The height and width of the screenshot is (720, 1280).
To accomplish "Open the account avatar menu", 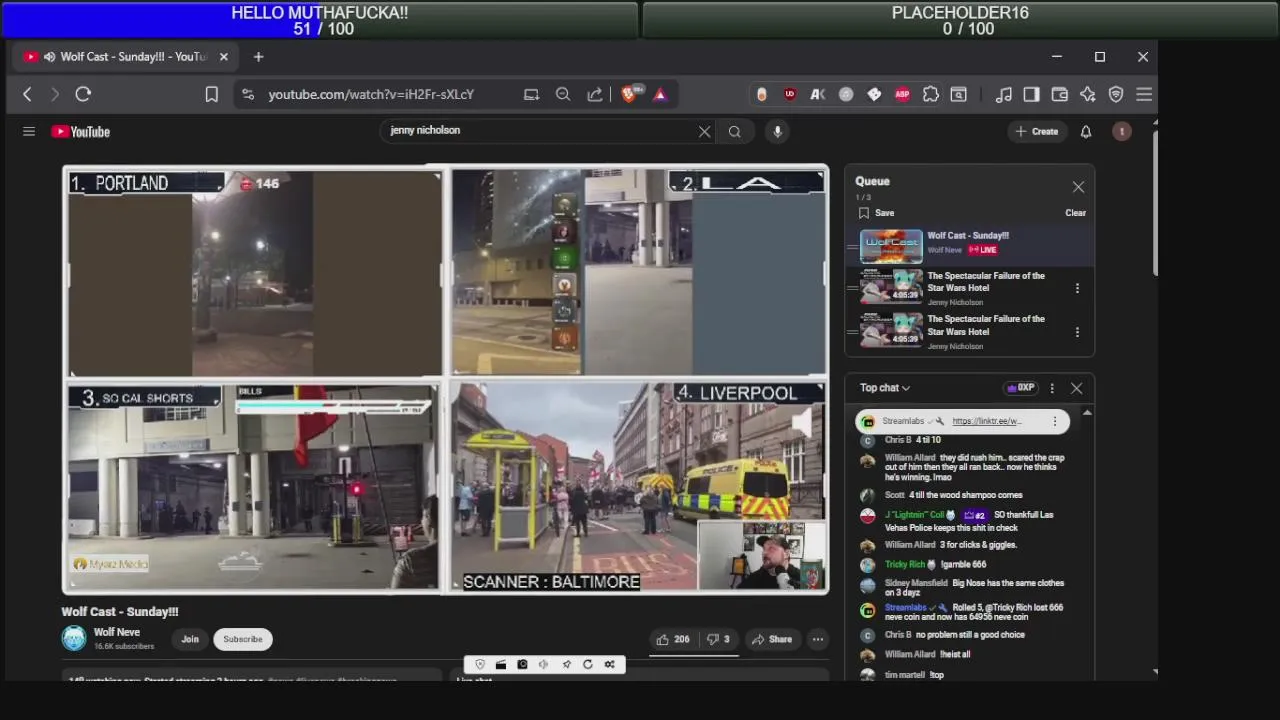I will coord(1122,131).
